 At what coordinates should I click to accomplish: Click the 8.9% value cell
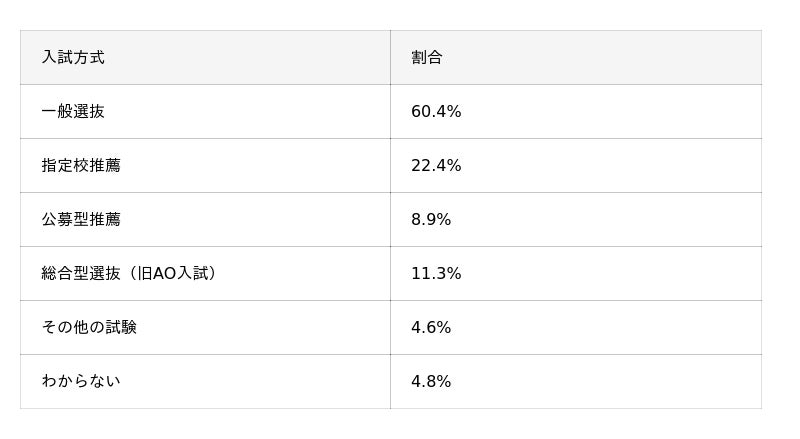[431, 220]
